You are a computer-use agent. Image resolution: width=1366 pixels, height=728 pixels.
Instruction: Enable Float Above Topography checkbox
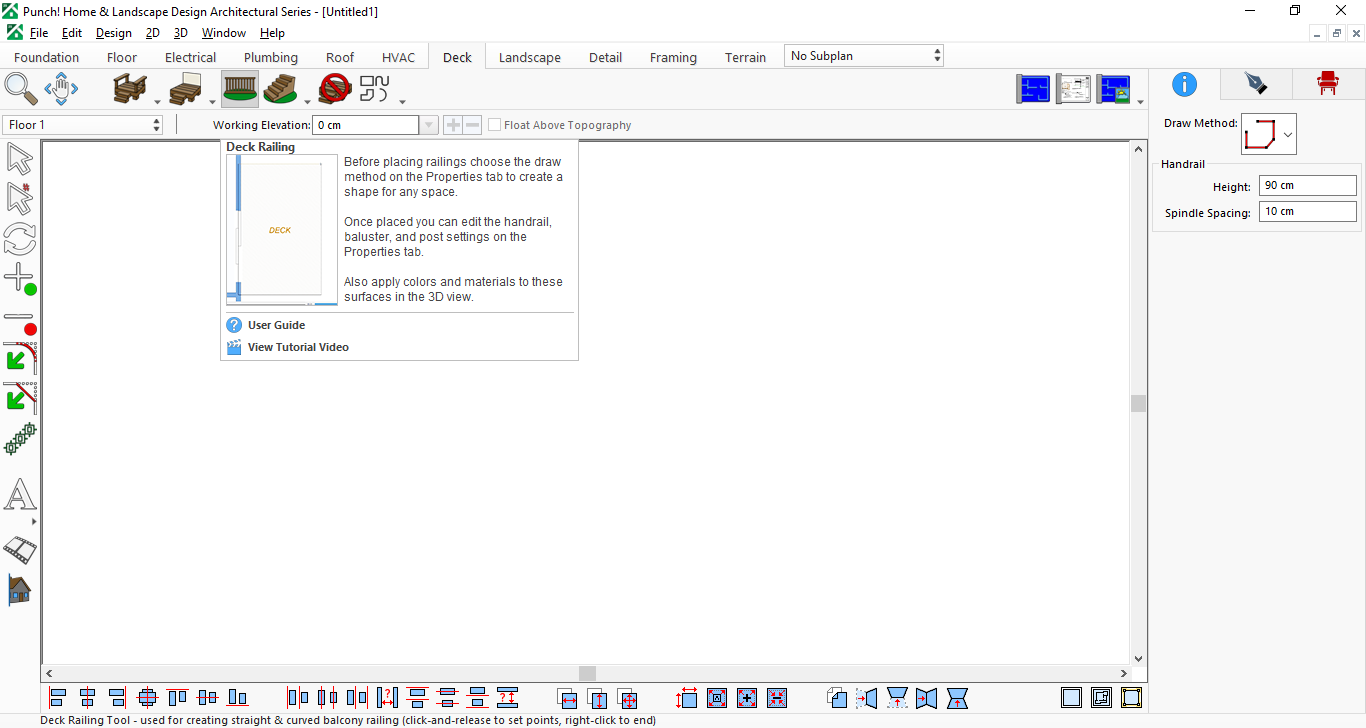(x=495, y=125)
